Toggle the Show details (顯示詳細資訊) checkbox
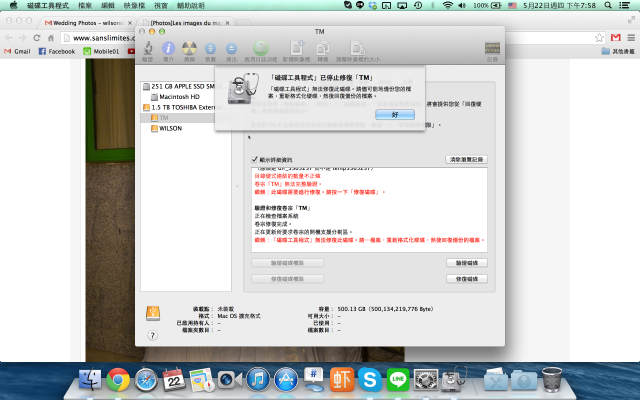The height and width of the screenshot is (400, 640). click(x=254, y=160)
